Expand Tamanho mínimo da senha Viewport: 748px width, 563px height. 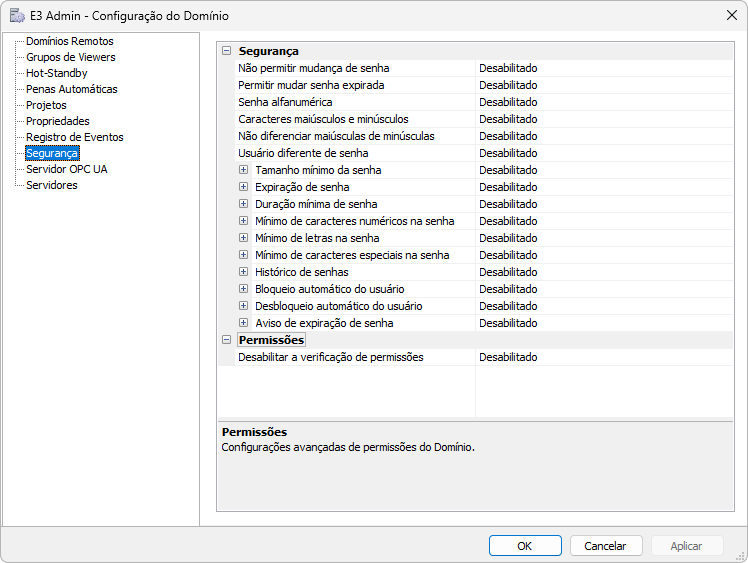[x=243, y=170]
